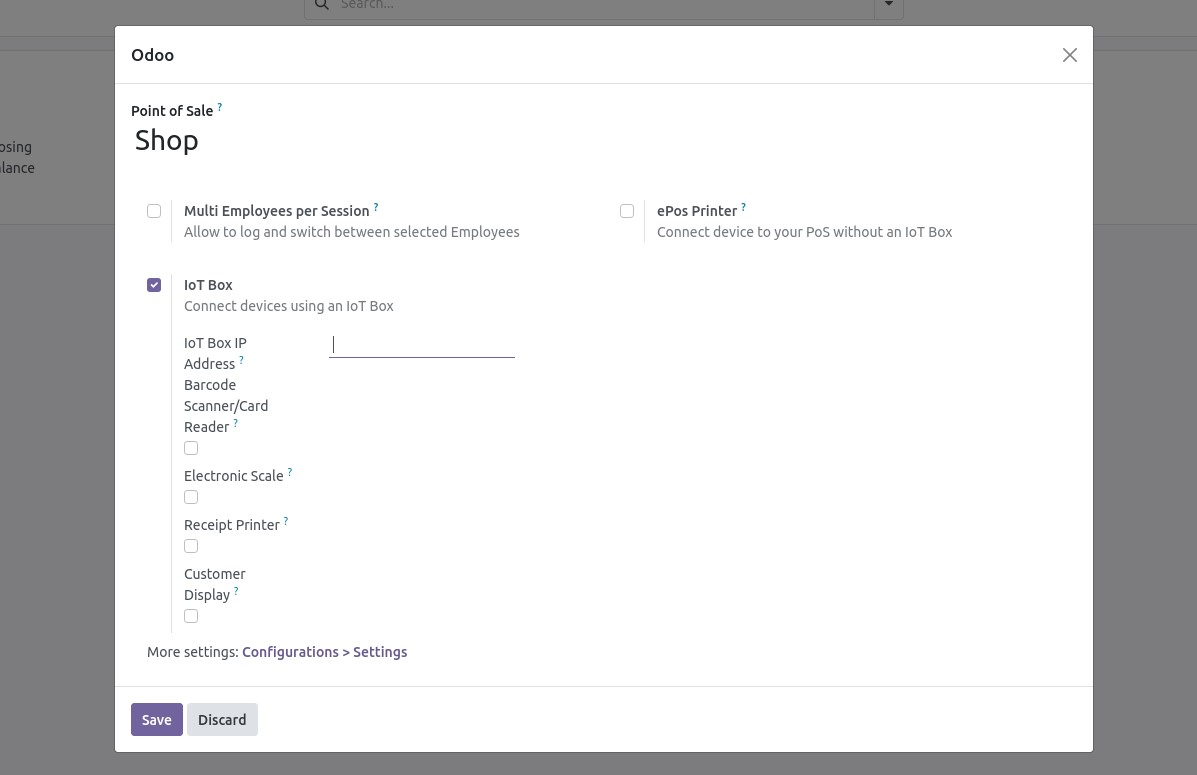Click the 'IoT Box IP Address' label
The height and width of the screenshot is (775, 1197).
pyautogui.click(x=215, y=354)
